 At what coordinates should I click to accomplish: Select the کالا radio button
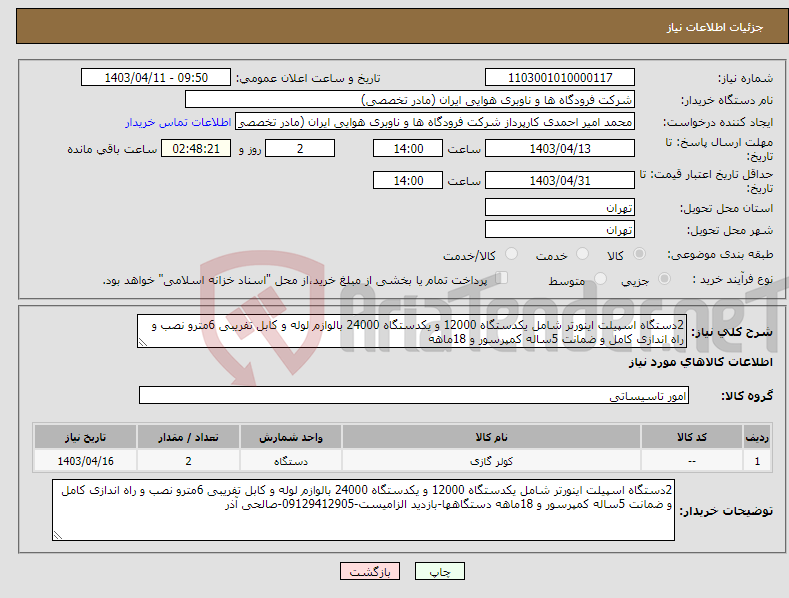coord(639,254)
